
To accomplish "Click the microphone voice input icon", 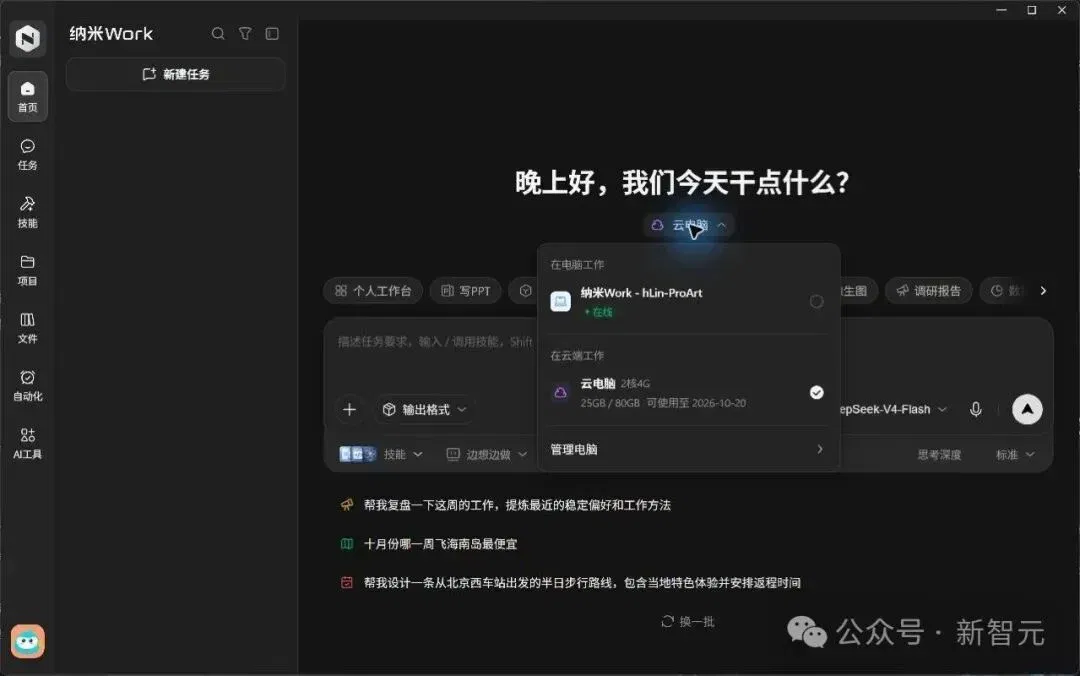I will click(x=976, y=409).
